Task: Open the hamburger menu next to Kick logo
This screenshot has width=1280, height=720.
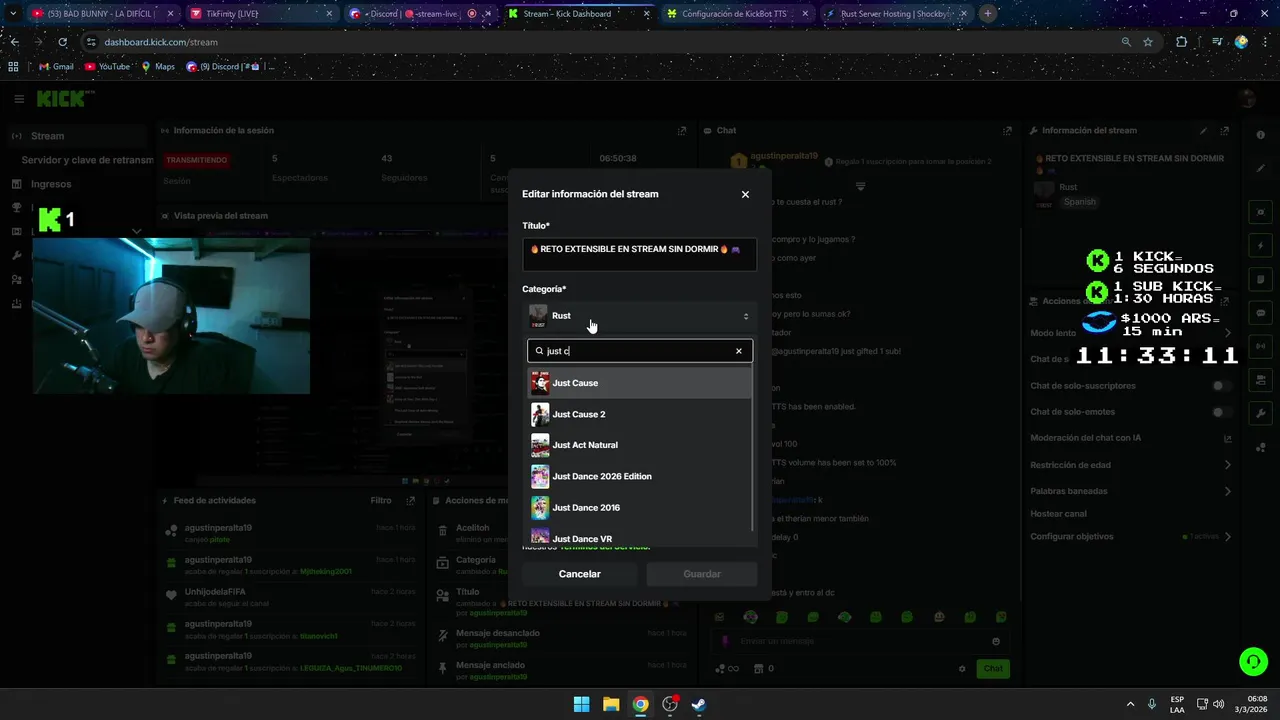Action: [19, 99]
